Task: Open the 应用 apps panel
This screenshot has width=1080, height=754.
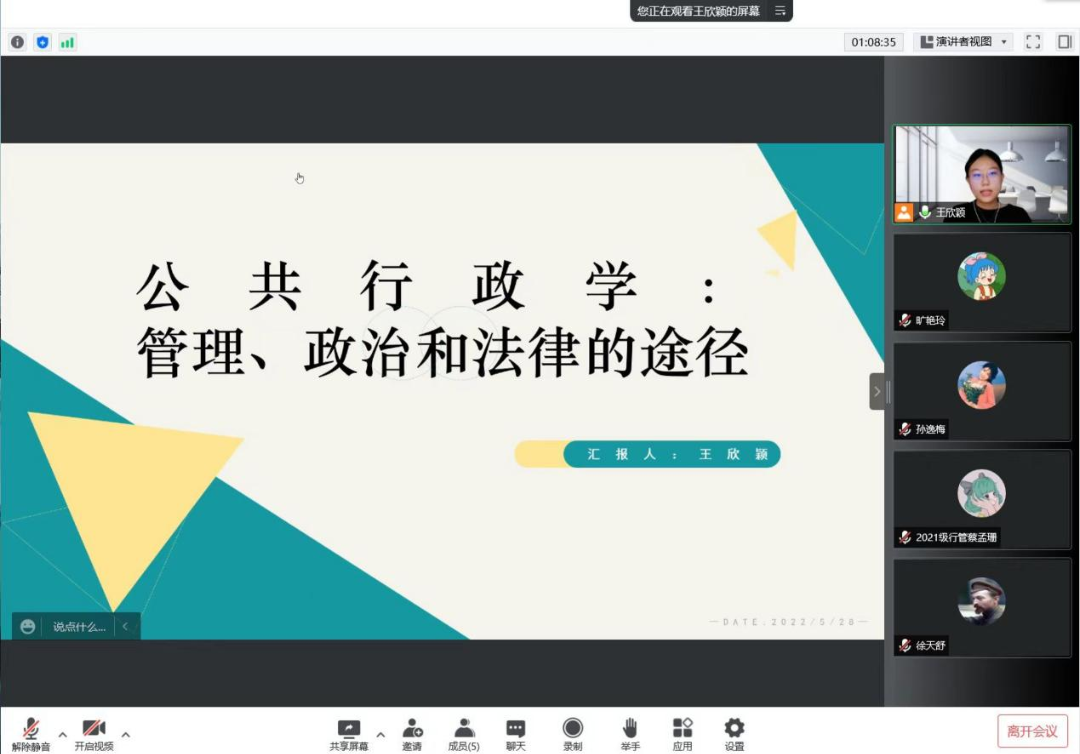Action: [x=683, y=732]
